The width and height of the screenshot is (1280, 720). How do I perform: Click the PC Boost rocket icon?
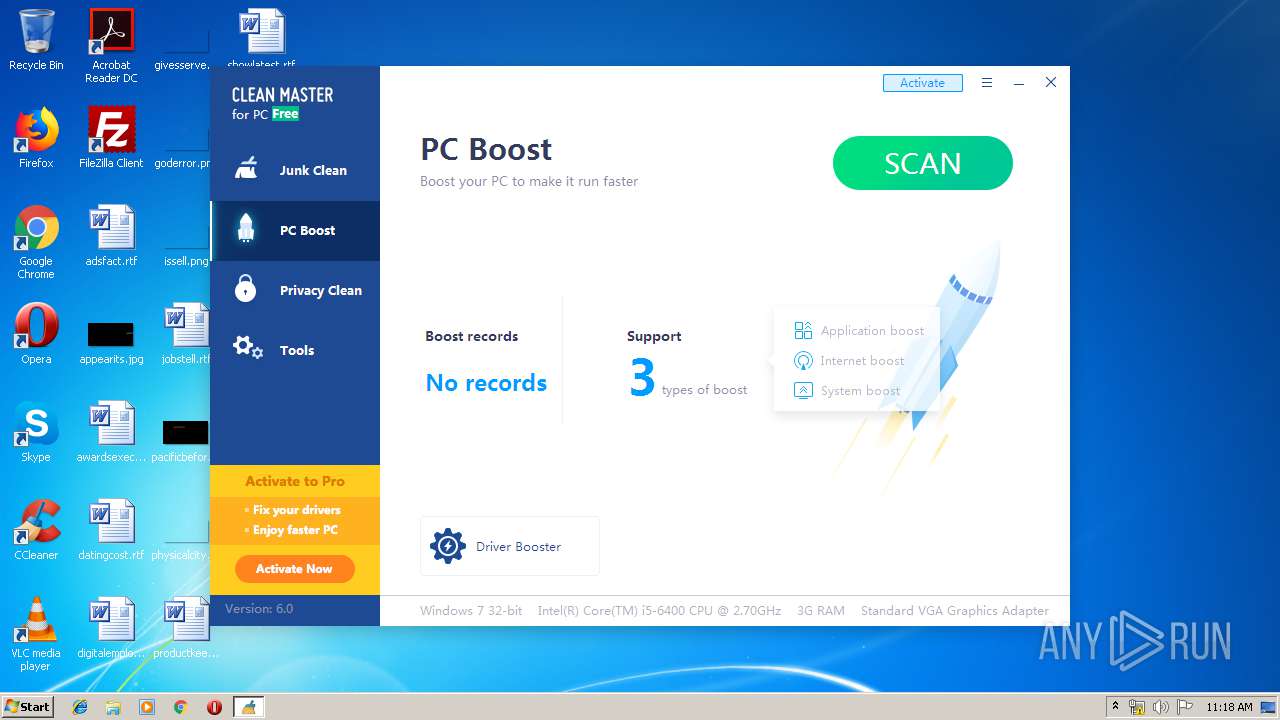(x=246, y=229)
